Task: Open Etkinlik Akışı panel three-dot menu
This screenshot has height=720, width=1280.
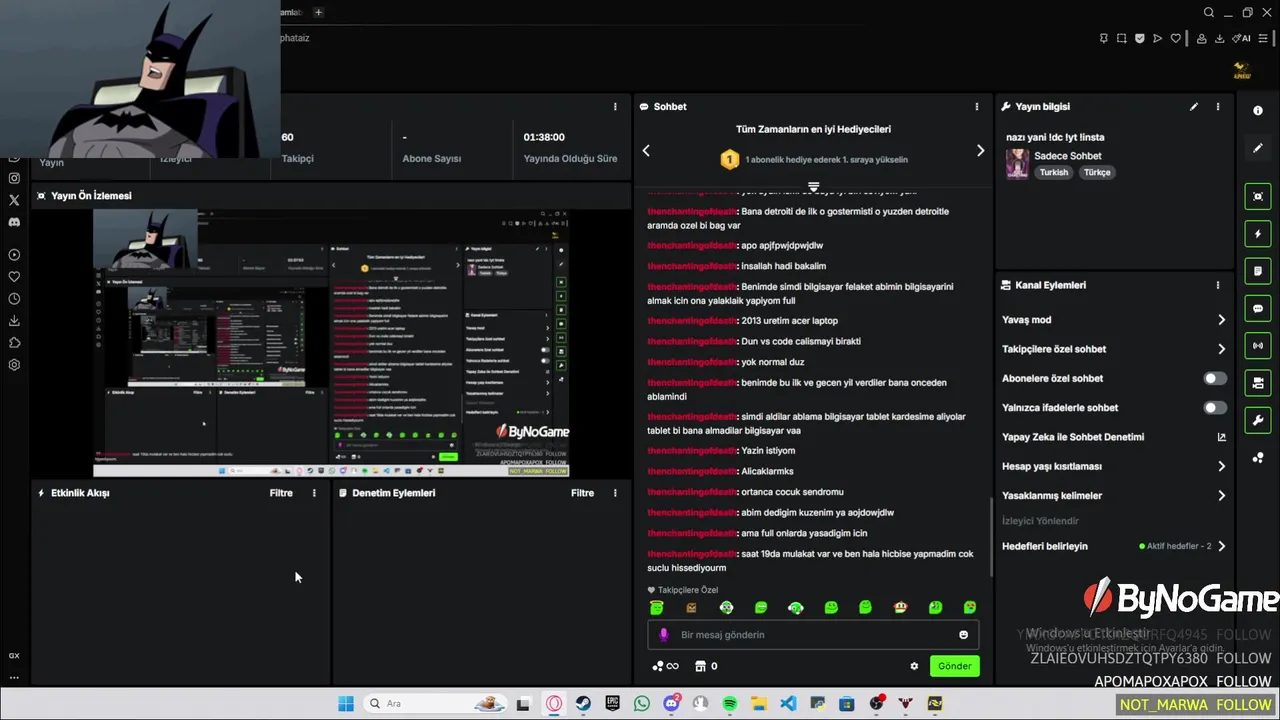Action: coord(314,493)
